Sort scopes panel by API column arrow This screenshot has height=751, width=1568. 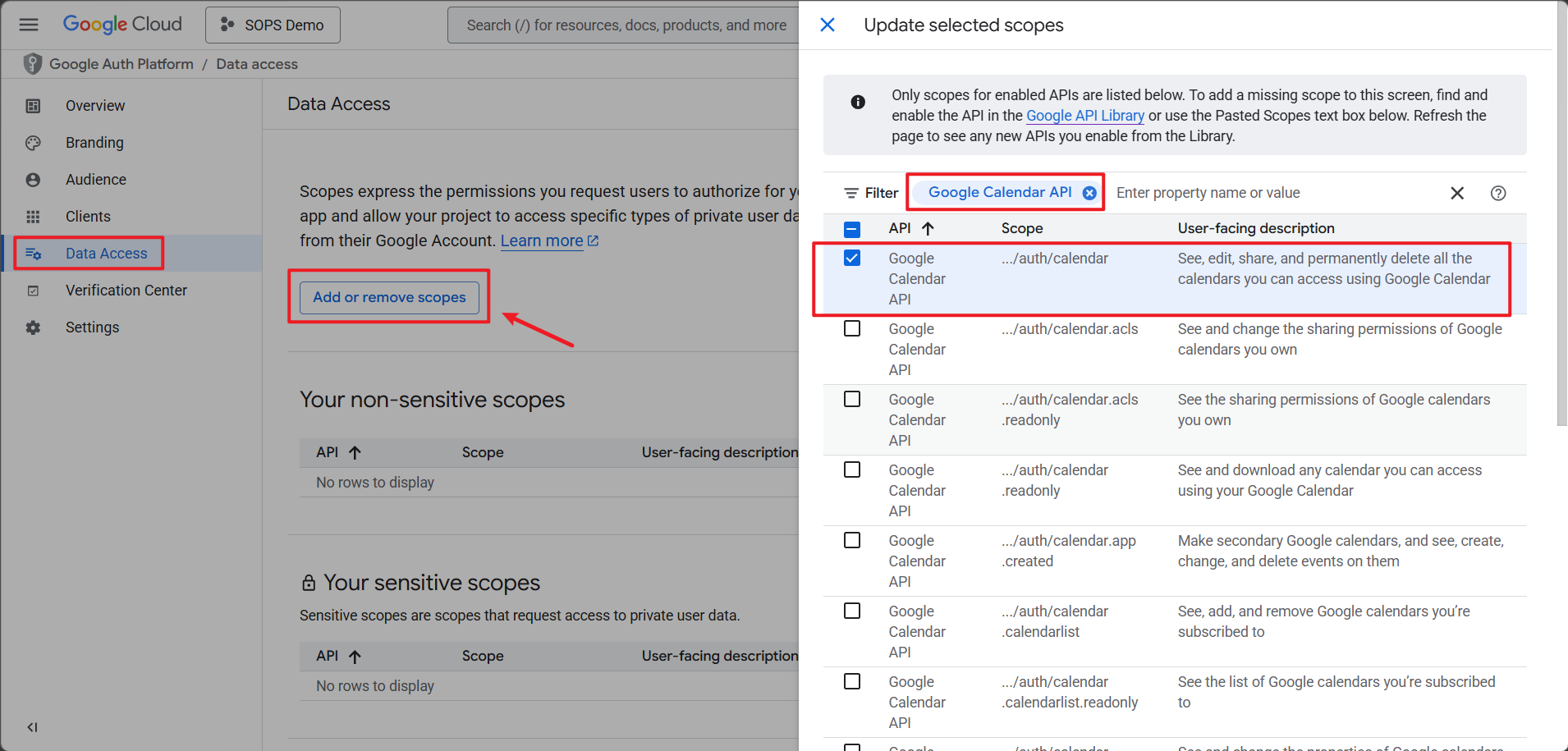coord(928,229)
